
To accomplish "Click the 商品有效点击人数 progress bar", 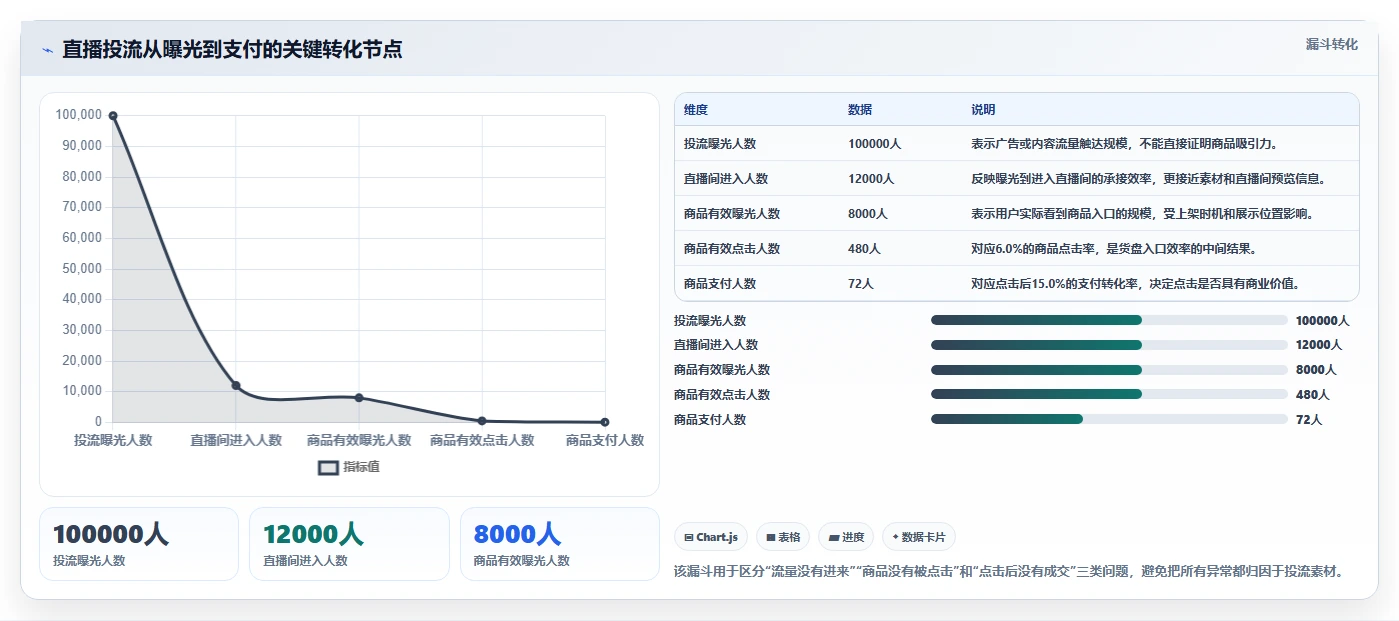I will click(x=1109, y=394).
